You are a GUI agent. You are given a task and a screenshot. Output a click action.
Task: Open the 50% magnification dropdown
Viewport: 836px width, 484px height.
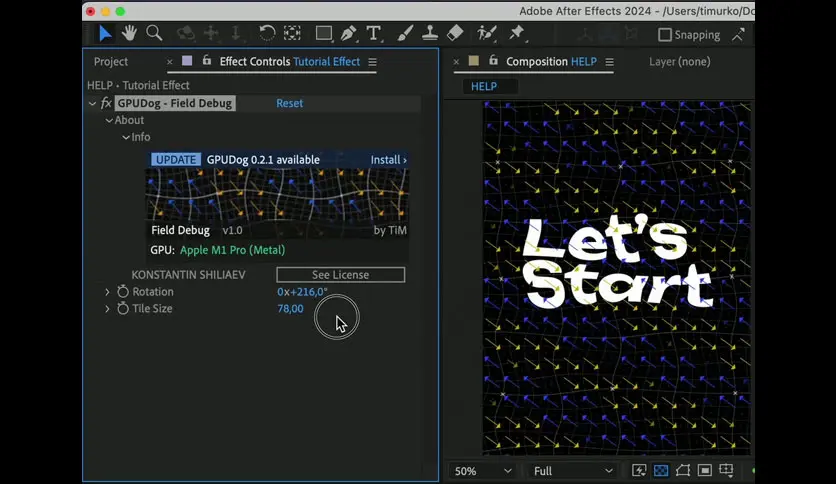tap(483, 471)
